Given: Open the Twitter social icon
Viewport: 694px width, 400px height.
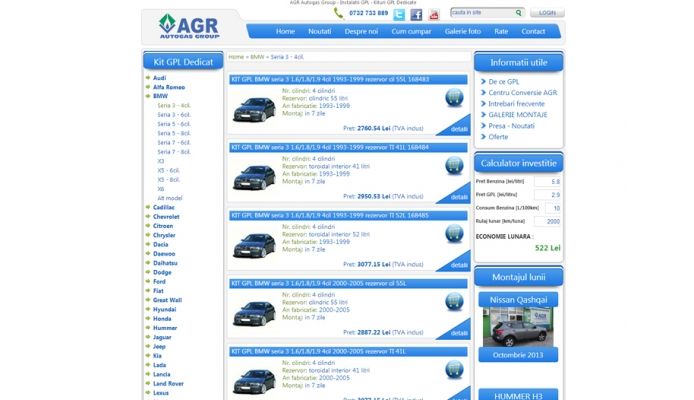Looking at the screenshot, I should coord(399,15).
